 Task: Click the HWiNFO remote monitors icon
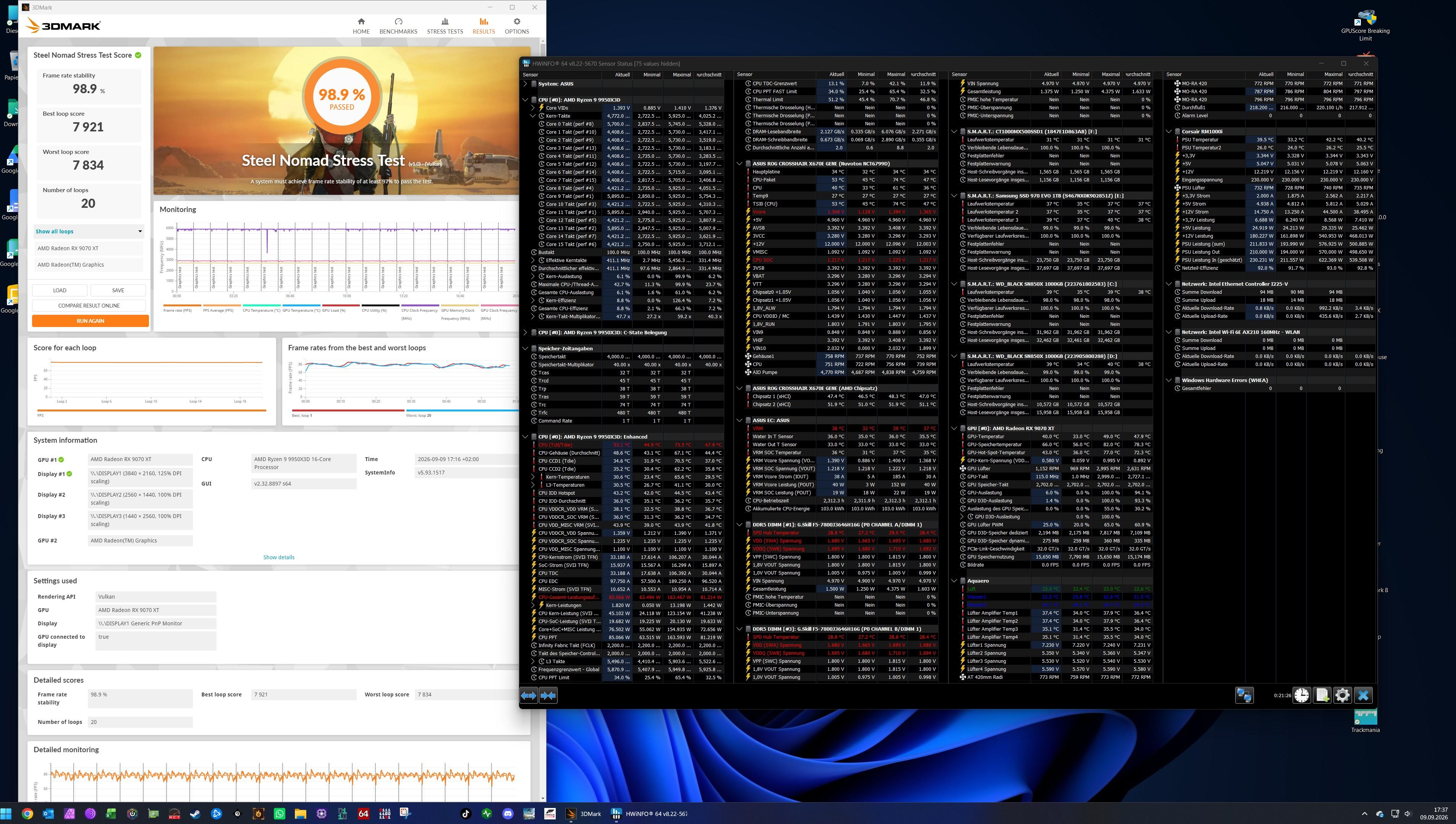[1244, 695]
